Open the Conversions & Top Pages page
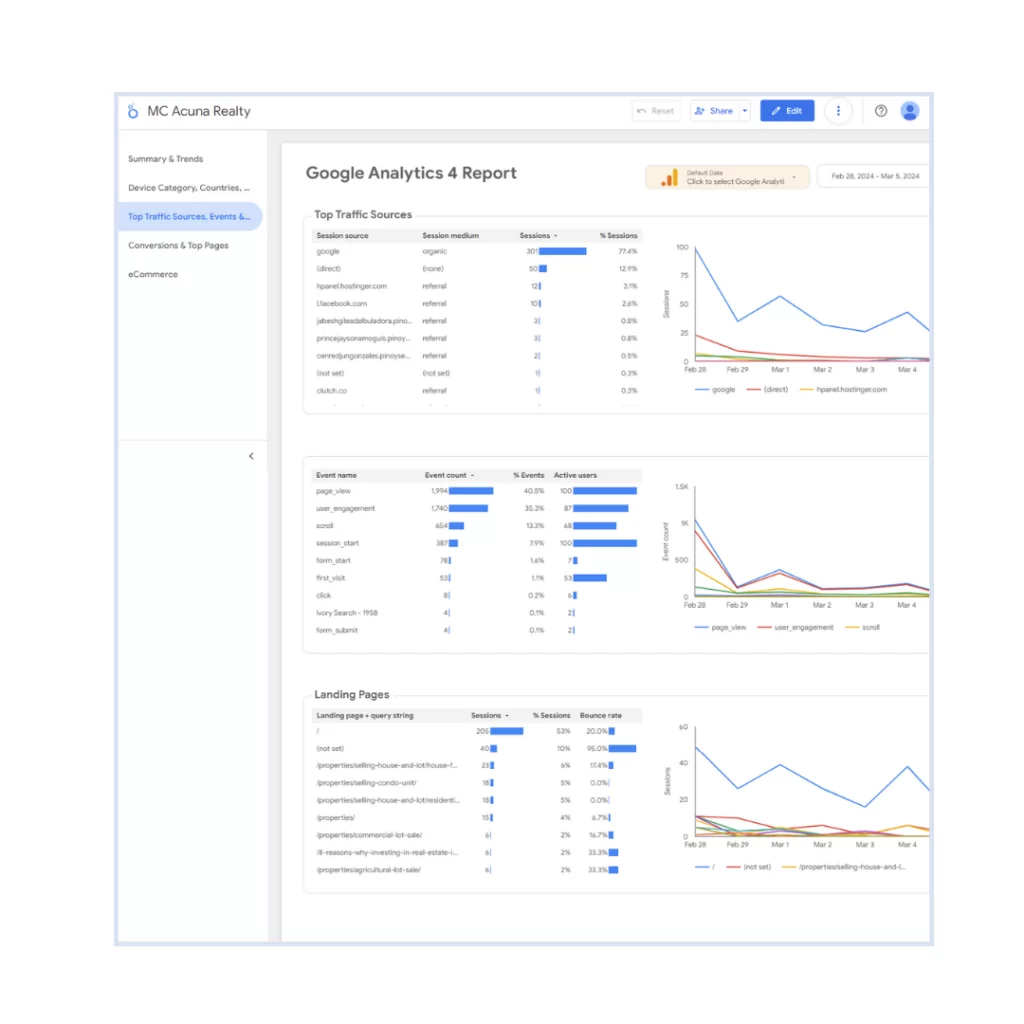 pos(178,246)
